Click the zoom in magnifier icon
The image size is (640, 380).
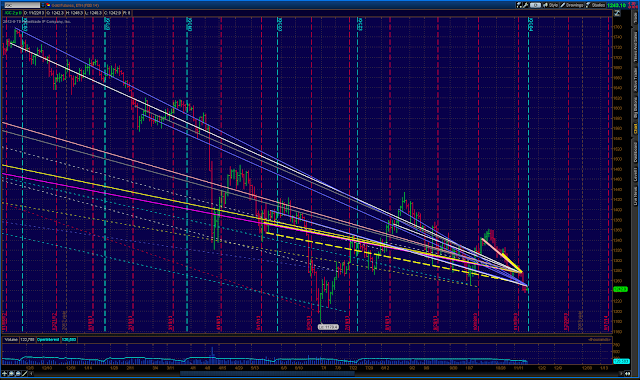coord(11,373)
